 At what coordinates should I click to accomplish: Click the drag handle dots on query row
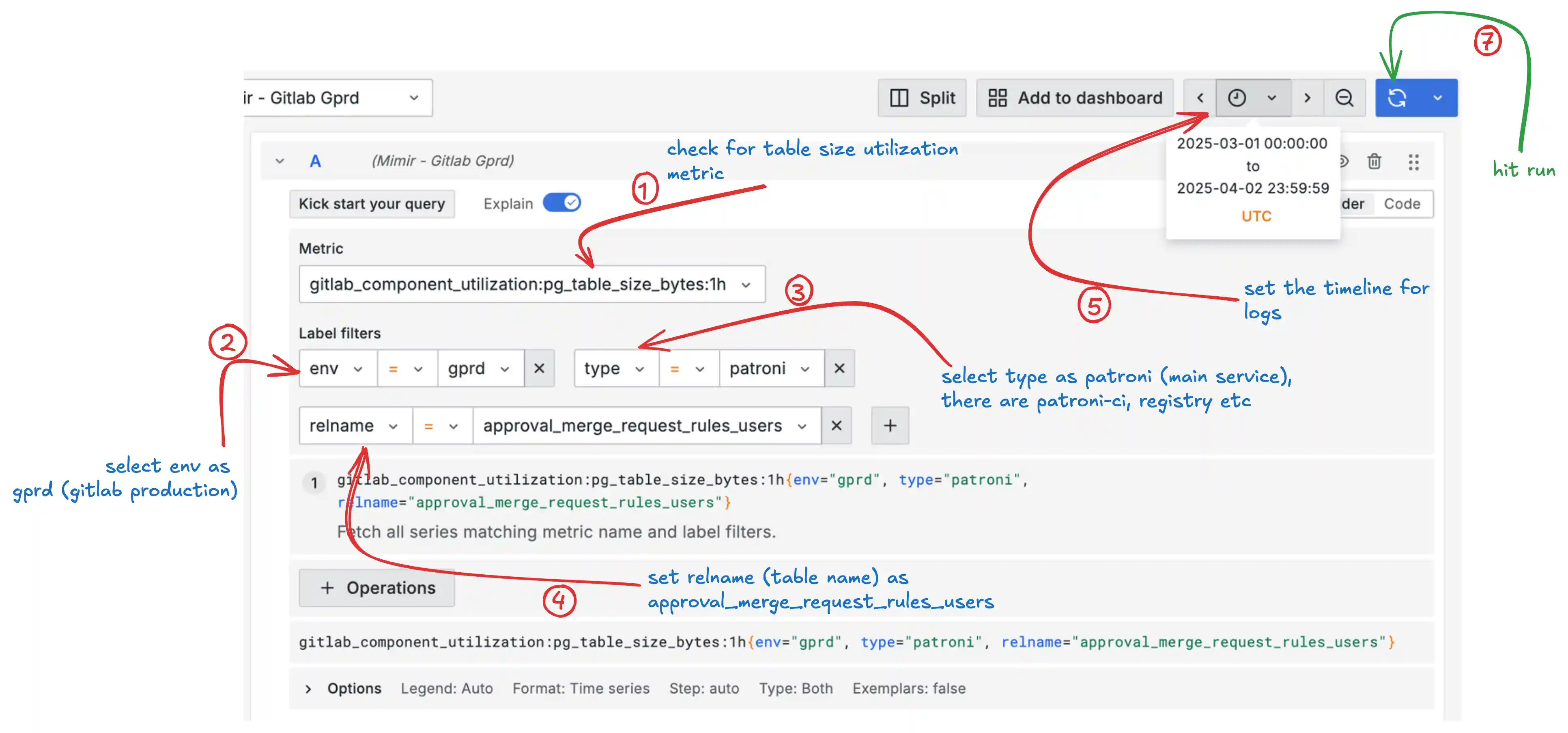[x=1413, y=162]
